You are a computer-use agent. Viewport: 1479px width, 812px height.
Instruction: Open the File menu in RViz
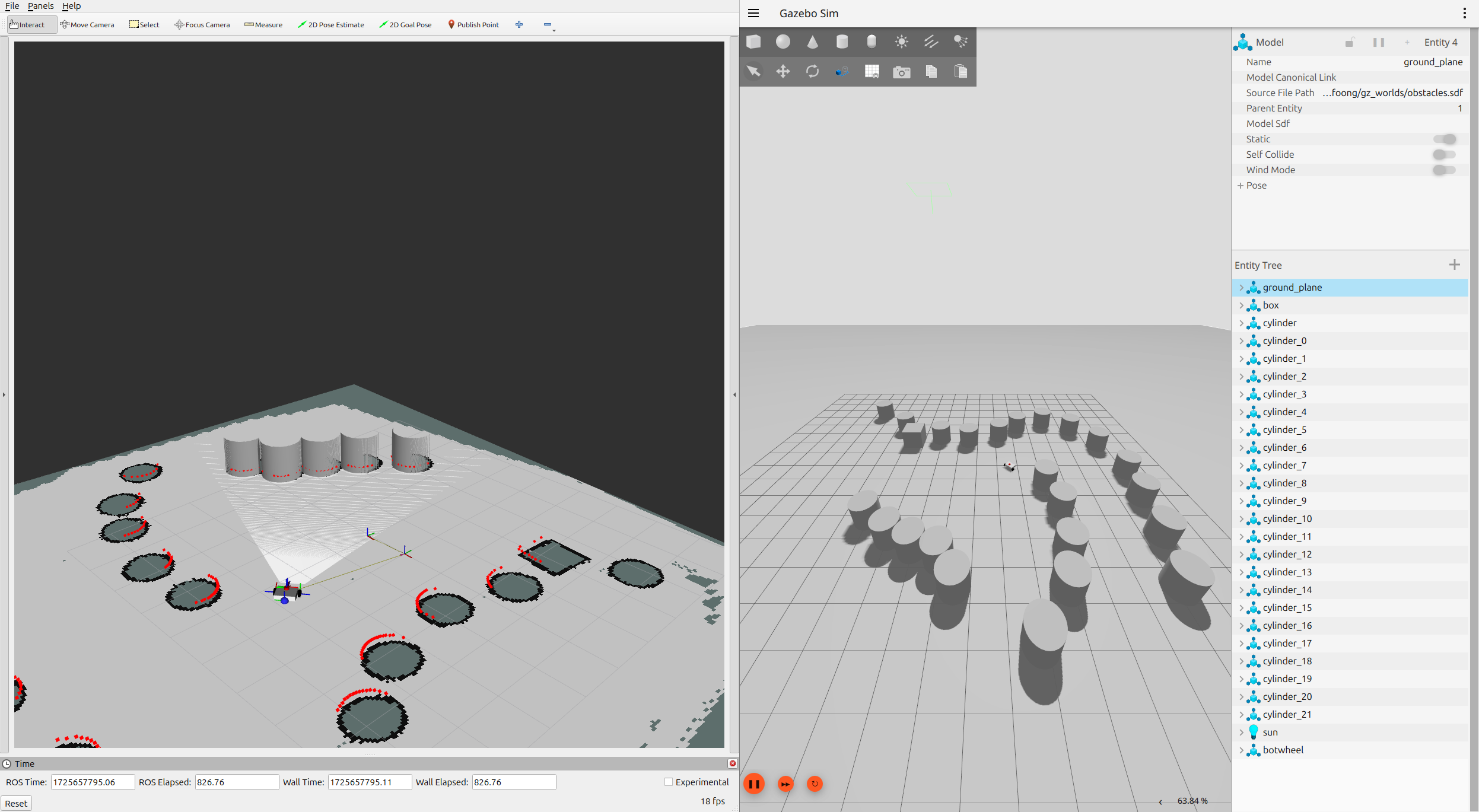click(12, 6)
